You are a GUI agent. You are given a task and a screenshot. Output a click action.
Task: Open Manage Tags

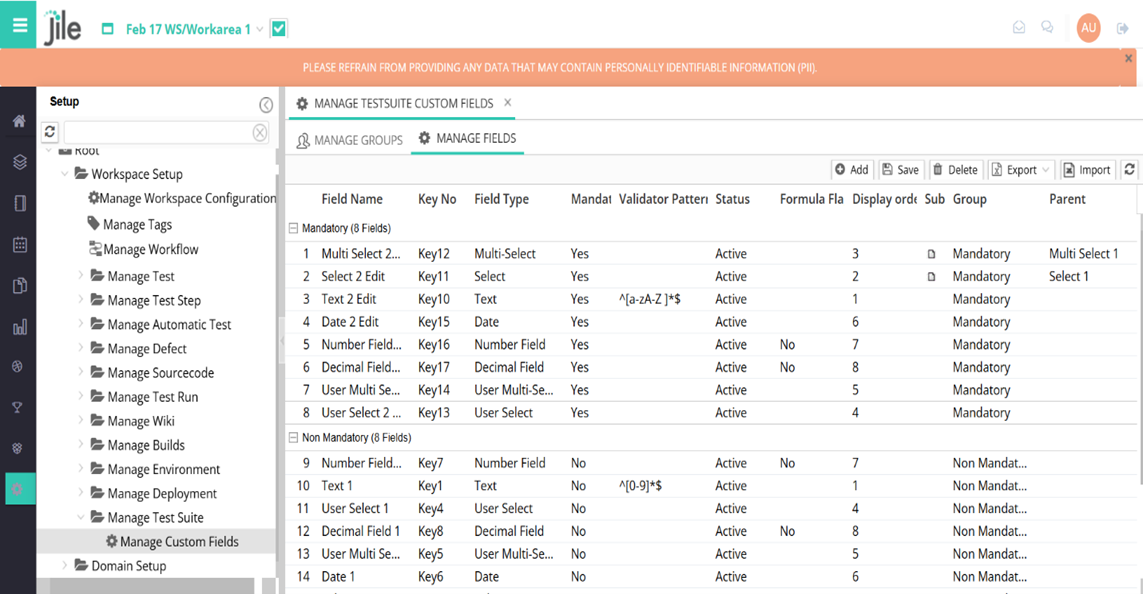(x=130, y=224)
